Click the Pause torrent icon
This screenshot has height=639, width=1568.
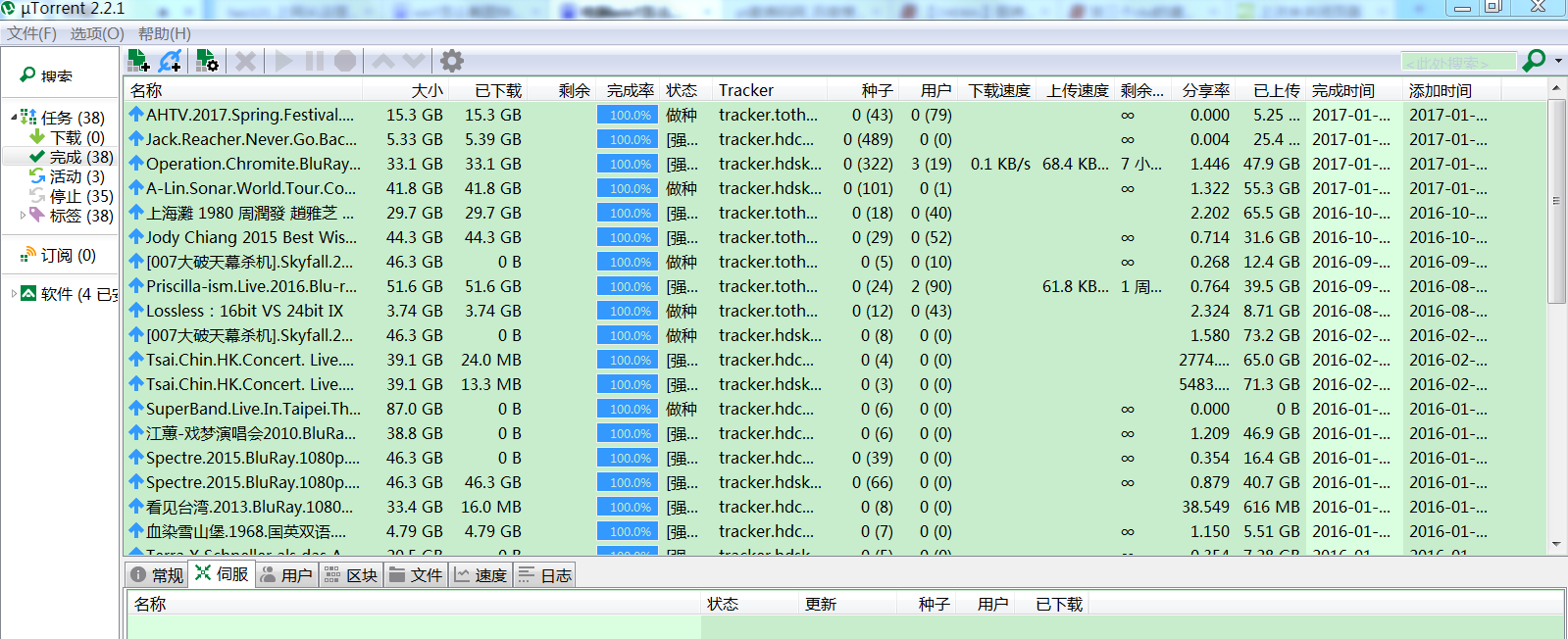(315, 61)
